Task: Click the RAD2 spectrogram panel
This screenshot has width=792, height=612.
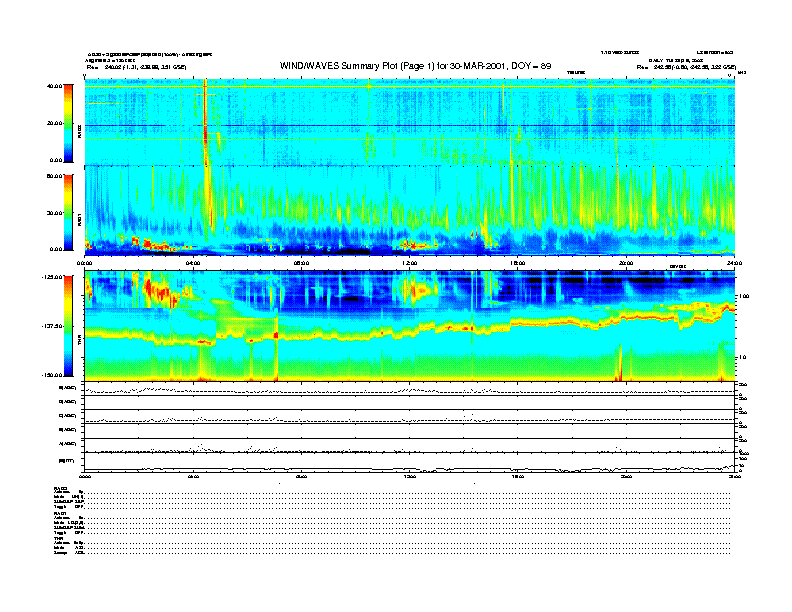Action: [x=409, y=122]
